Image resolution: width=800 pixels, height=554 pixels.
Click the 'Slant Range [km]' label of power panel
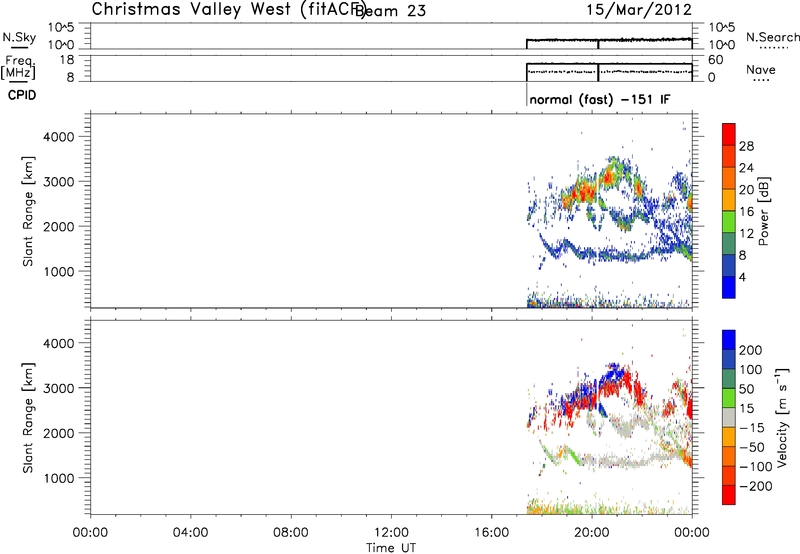(x=28, y=211)
